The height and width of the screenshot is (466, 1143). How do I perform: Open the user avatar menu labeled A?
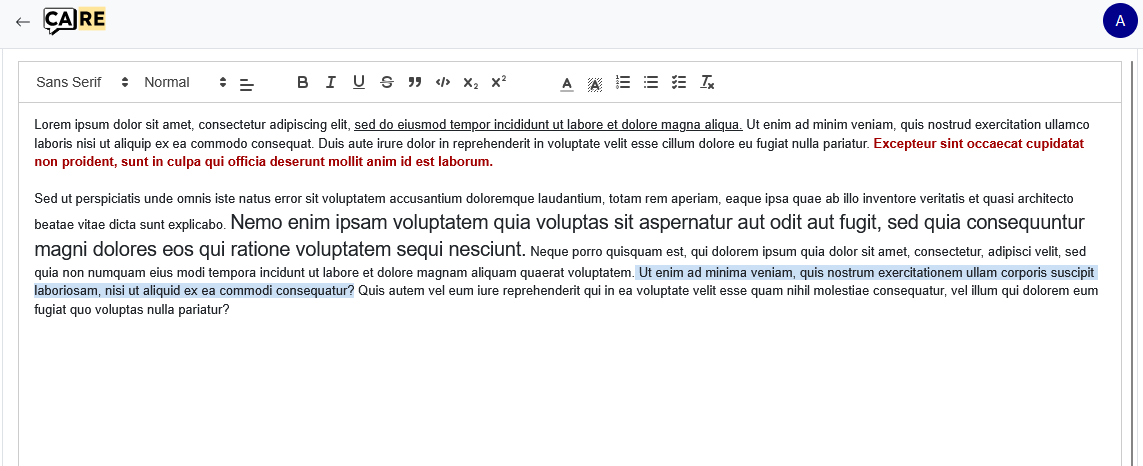click(x=1120, y=21)
